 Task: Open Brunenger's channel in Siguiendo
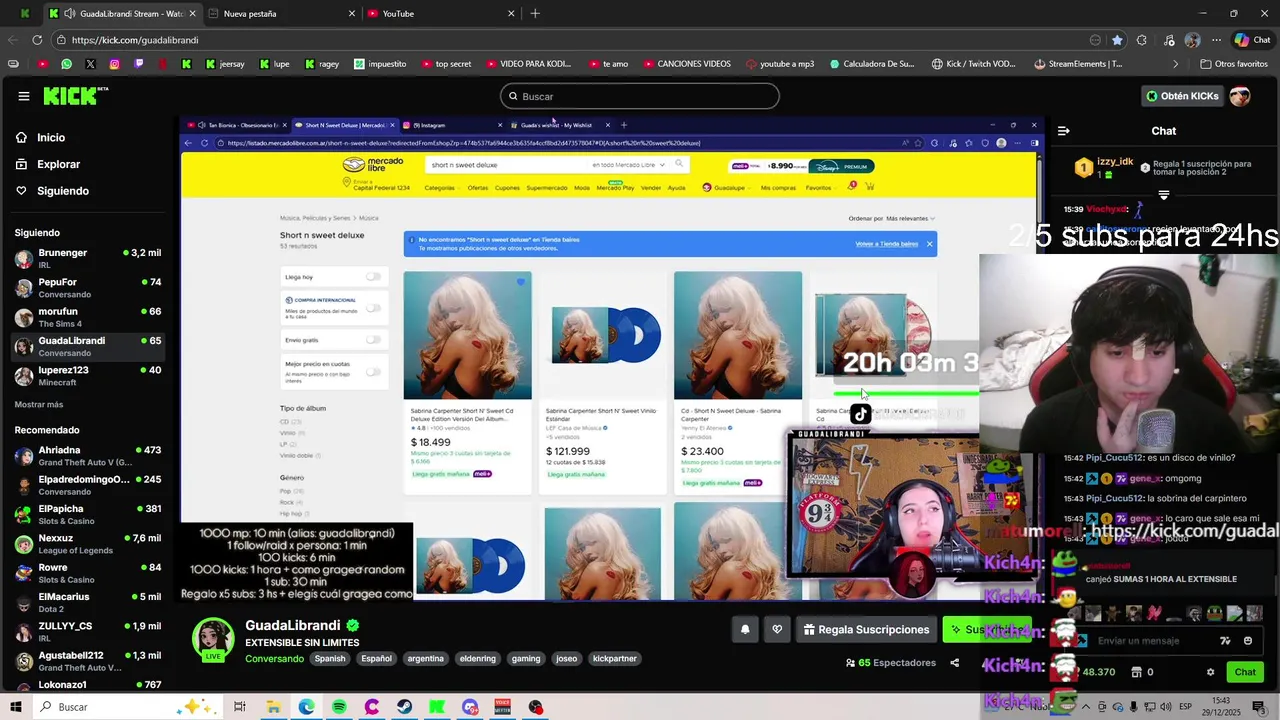[x=88, y=259]
